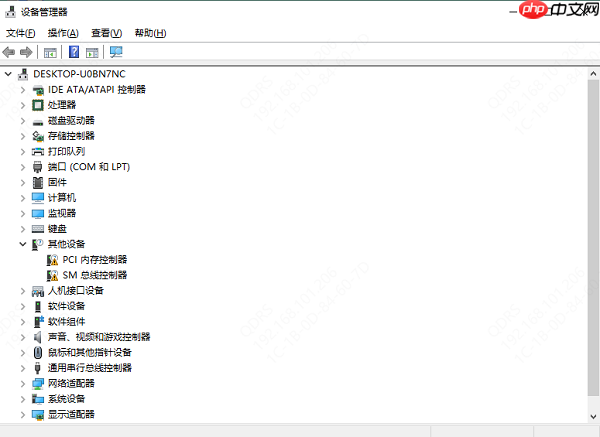Click the 固件 firmware icon

point(38,183)
